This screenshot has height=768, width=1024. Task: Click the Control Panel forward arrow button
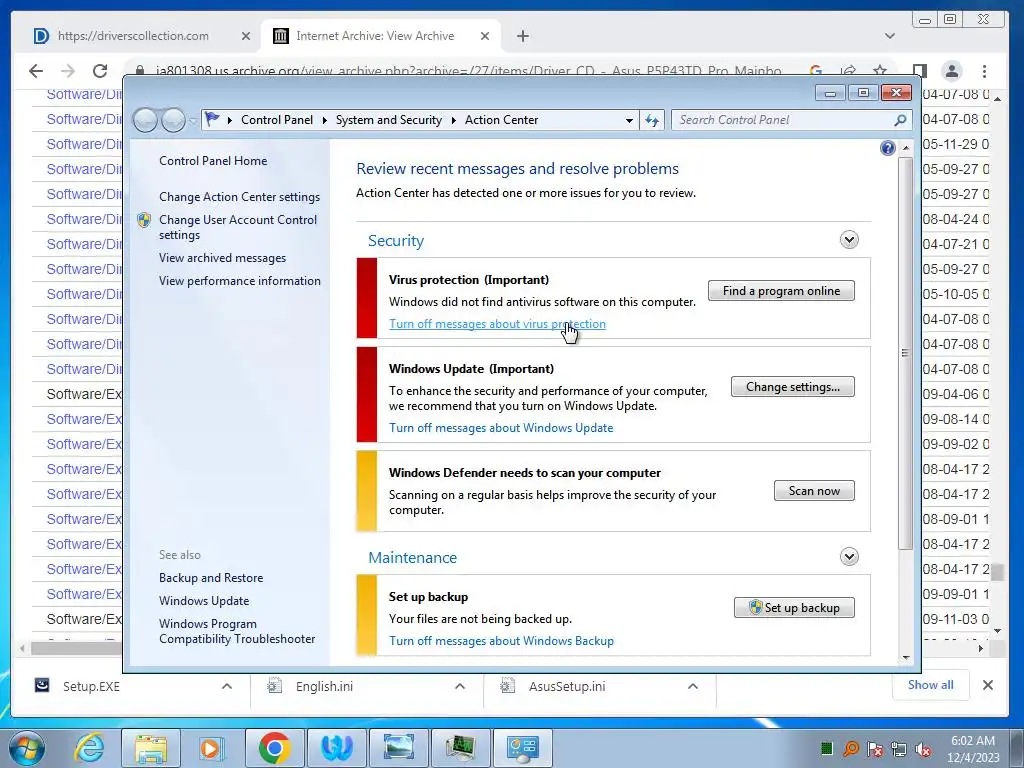[173, 120]
